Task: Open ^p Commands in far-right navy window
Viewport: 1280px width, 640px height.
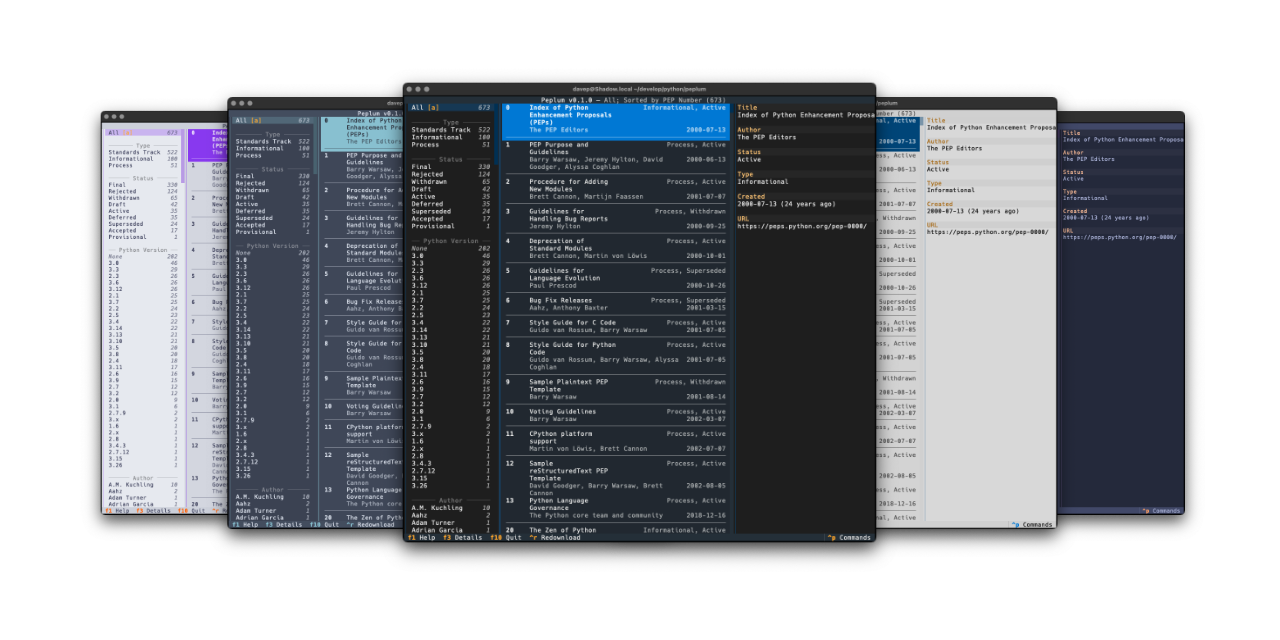Action: click(x=1162, y=511)
